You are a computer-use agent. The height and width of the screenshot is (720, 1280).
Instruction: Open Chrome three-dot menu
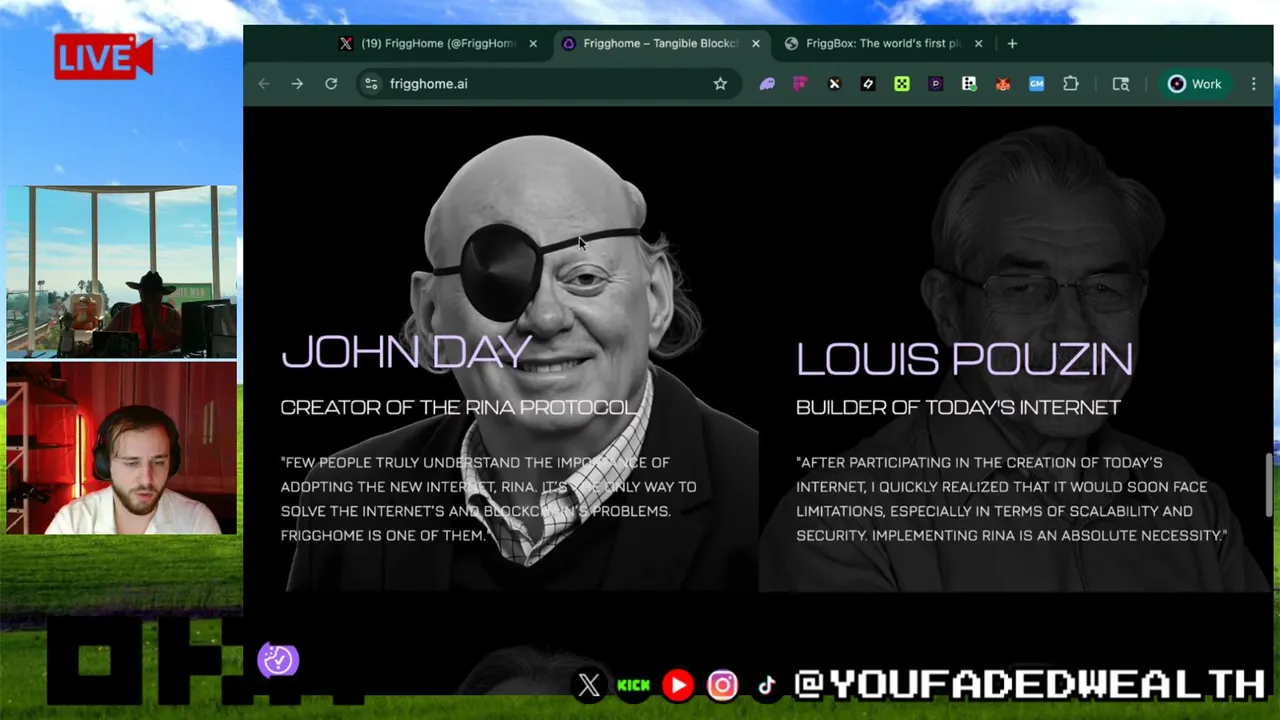click(x=1254, y=84)
